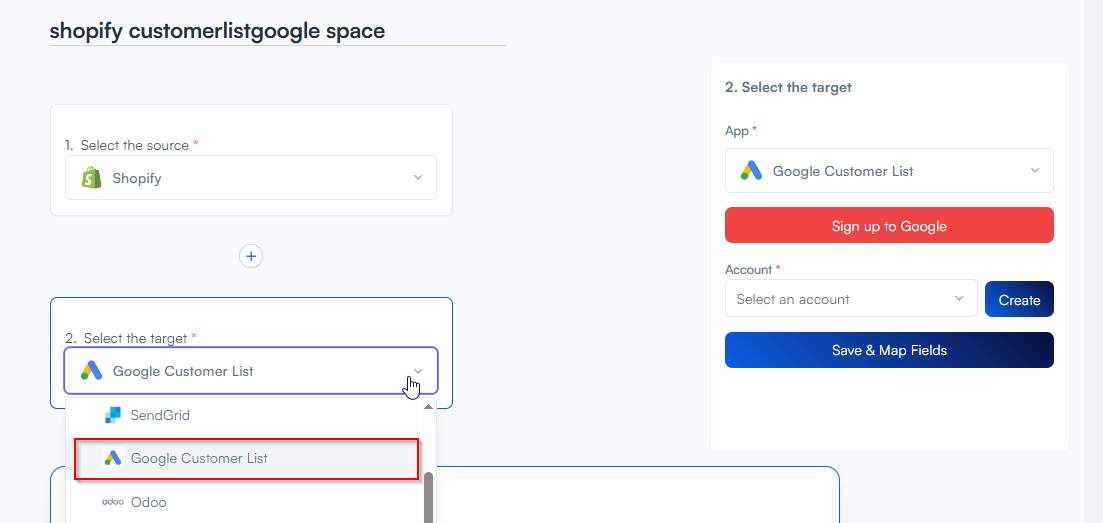Collapse the target dropdown using its chevron
The image size is (1103, 523).
pos(418,371)
